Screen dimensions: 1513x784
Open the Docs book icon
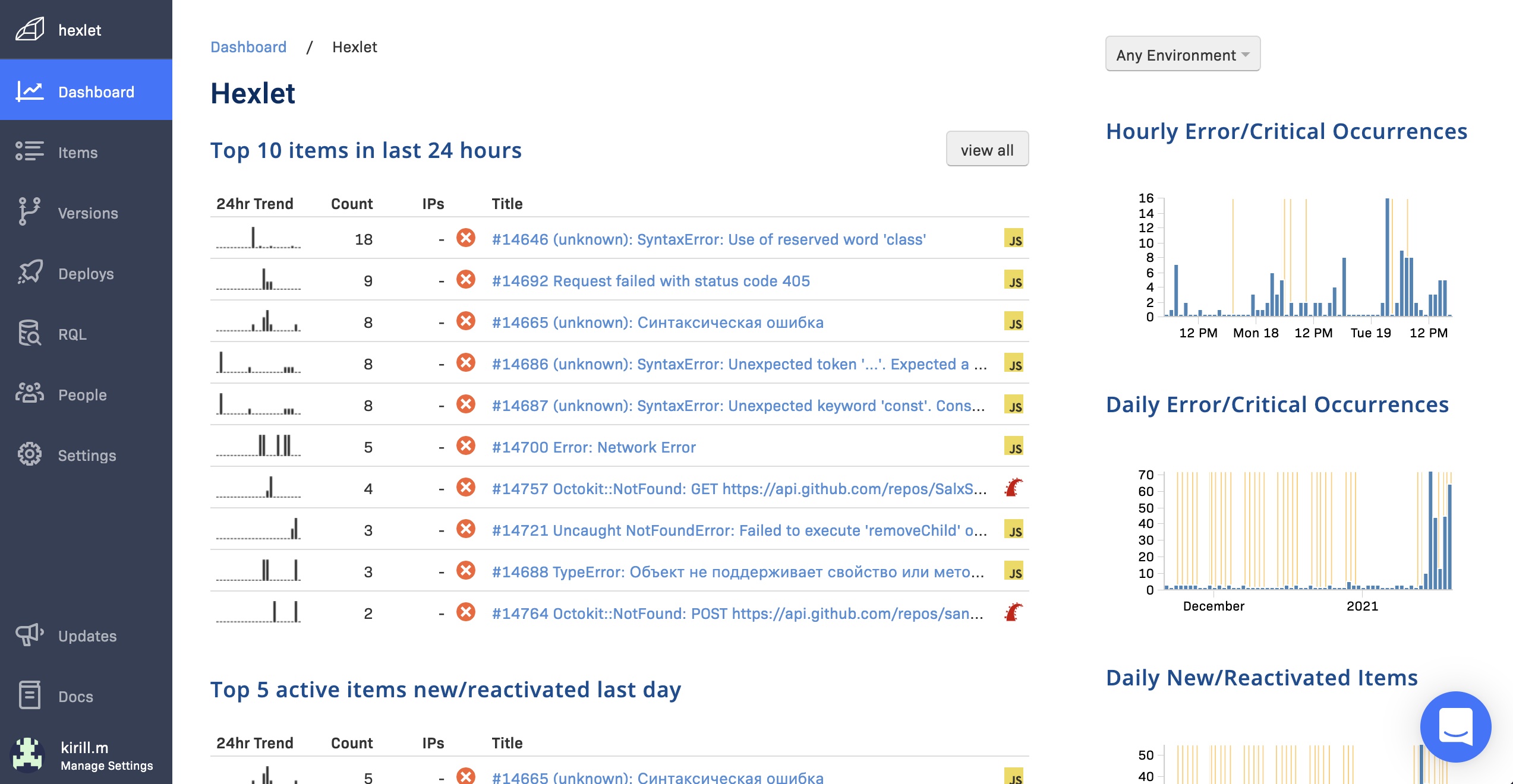point(29,696)
